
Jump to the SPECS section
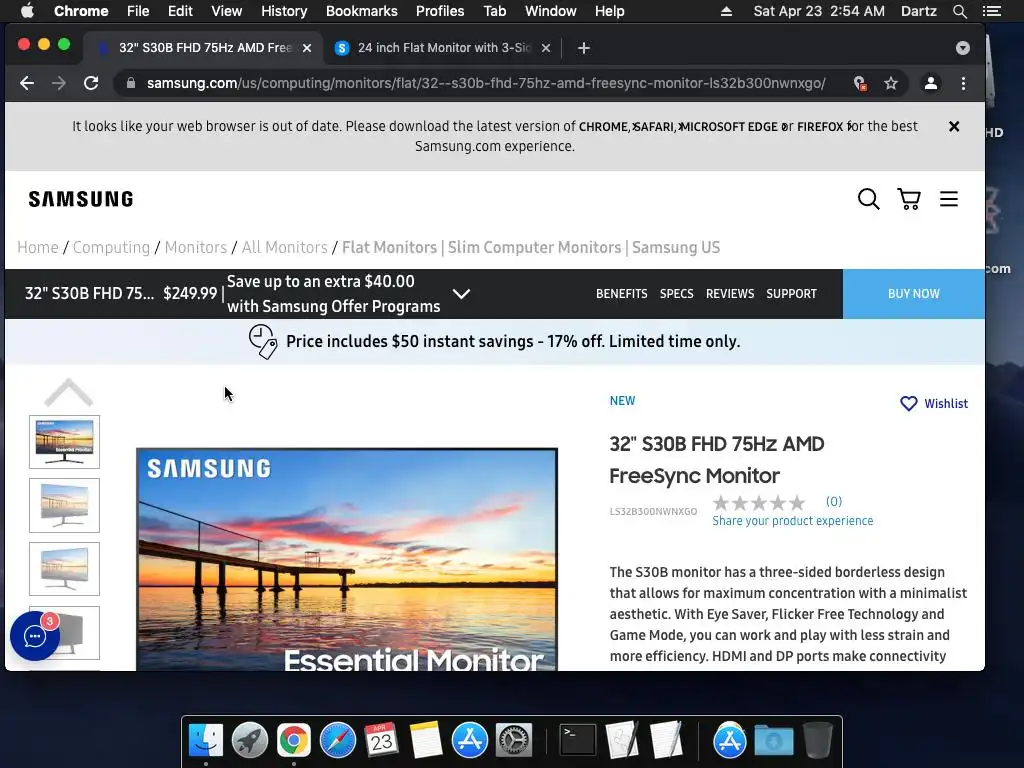click(676, 294)
